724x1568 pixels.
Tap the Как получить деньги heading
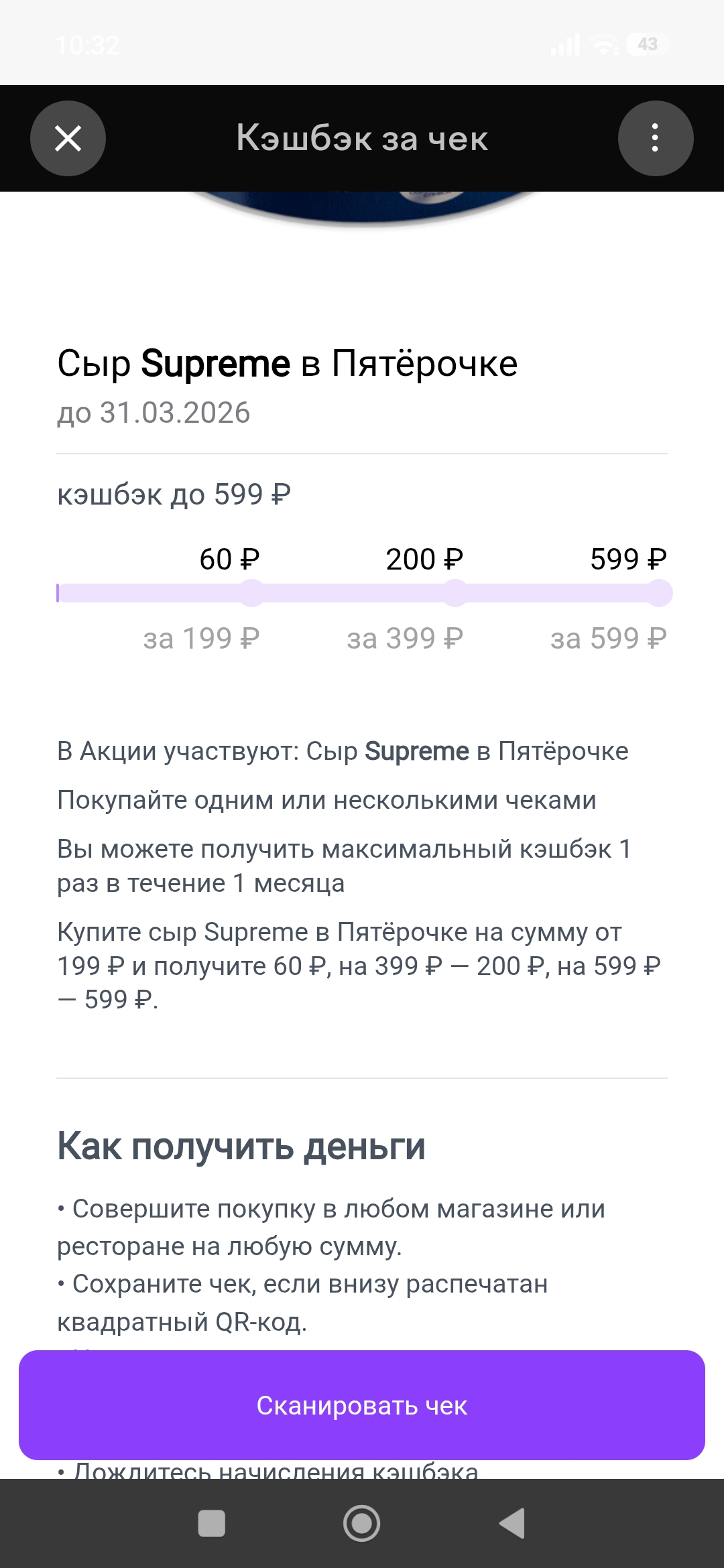click(x=241, y=1147)
